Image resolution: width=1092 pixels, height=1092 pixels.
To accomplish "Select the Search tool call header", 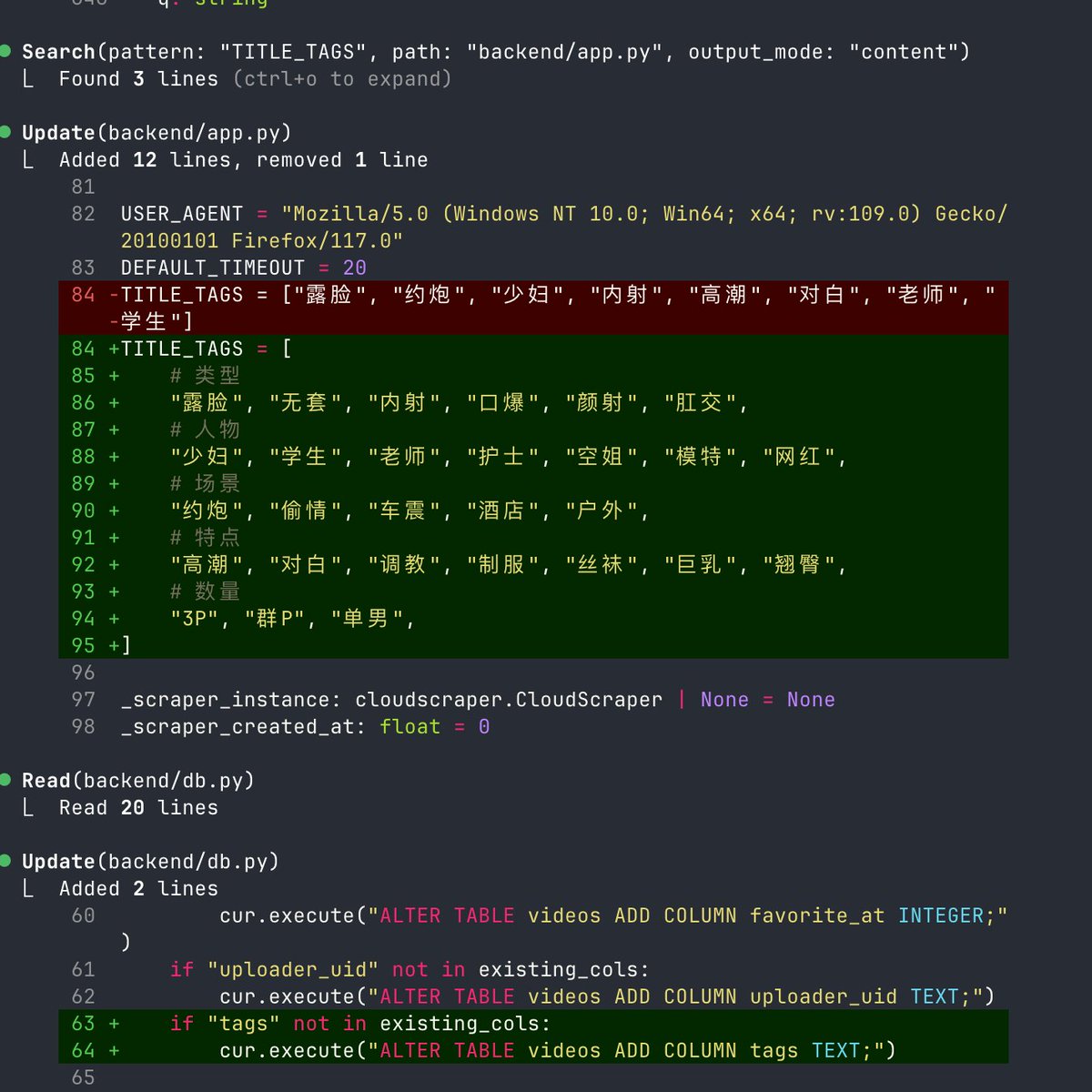I will coord(496,52).
